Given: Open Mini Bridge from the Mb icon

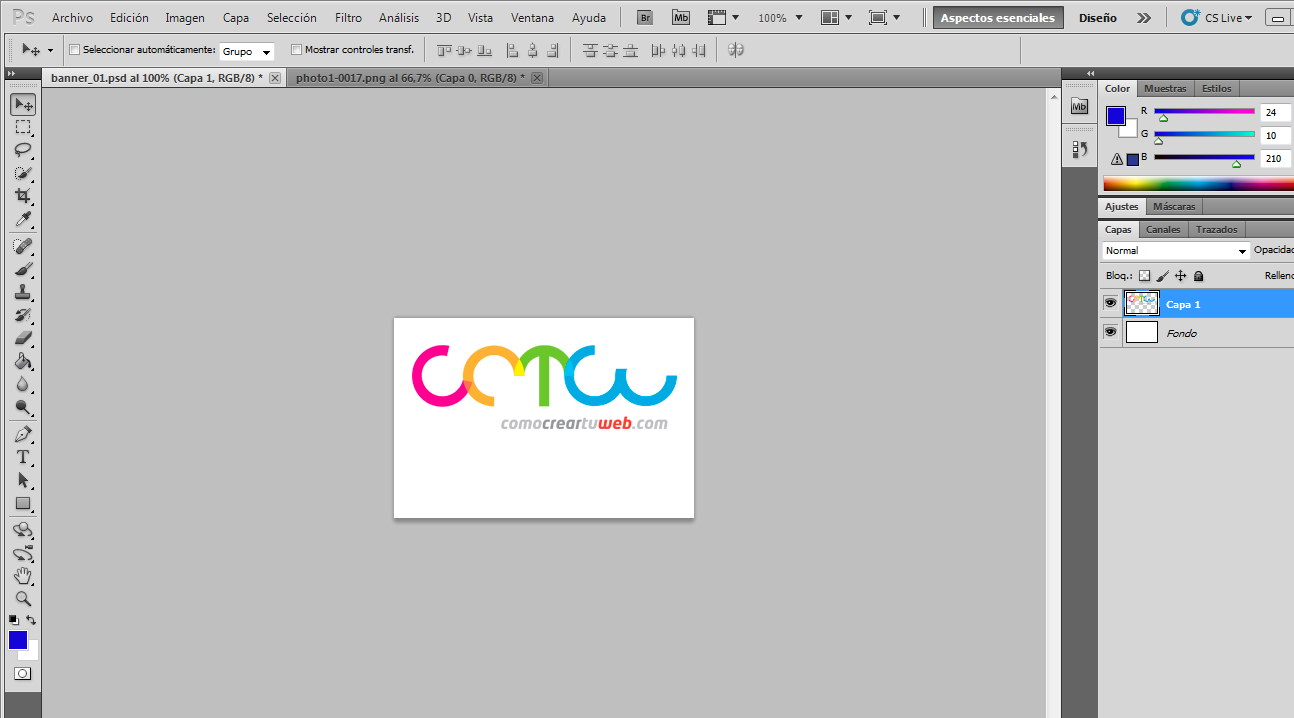Looking at the screenshot, I should click(x=681, y=18).
